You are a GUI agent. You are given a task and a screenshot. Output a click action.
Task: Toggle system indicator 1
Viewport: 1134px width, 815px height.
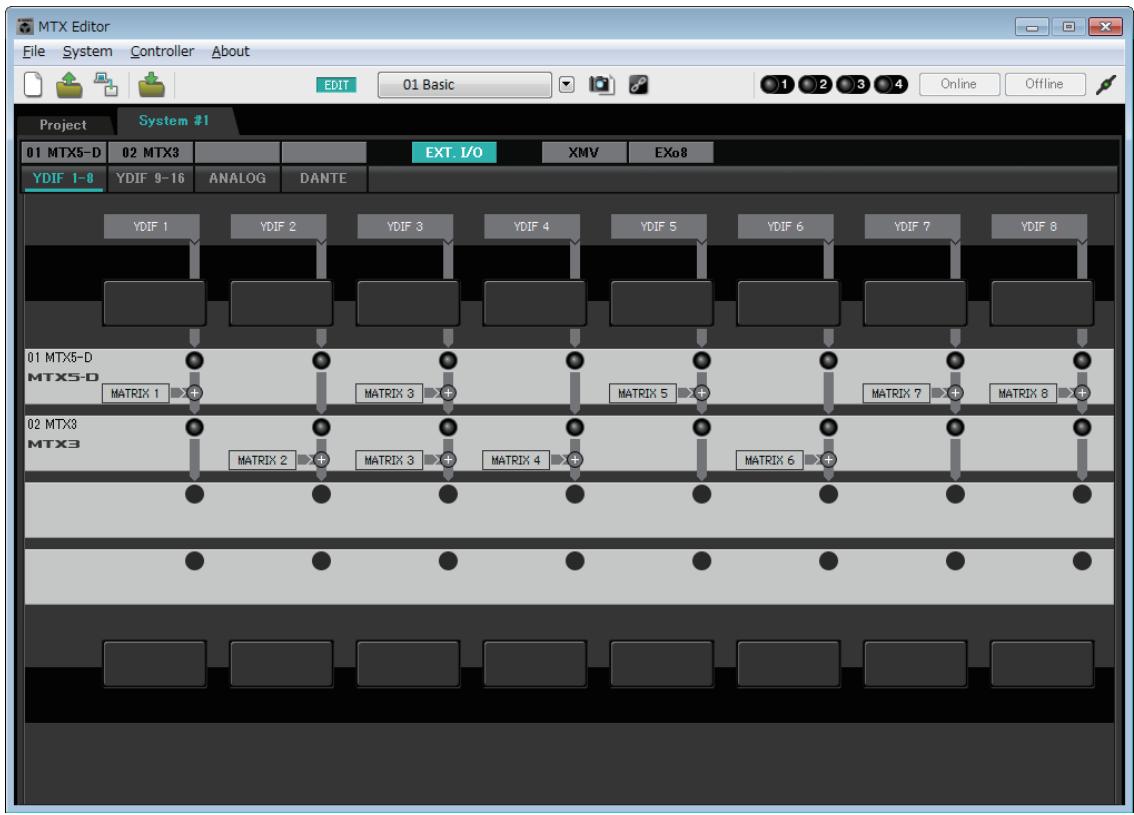pyautogui.click(x=777, y=85)
